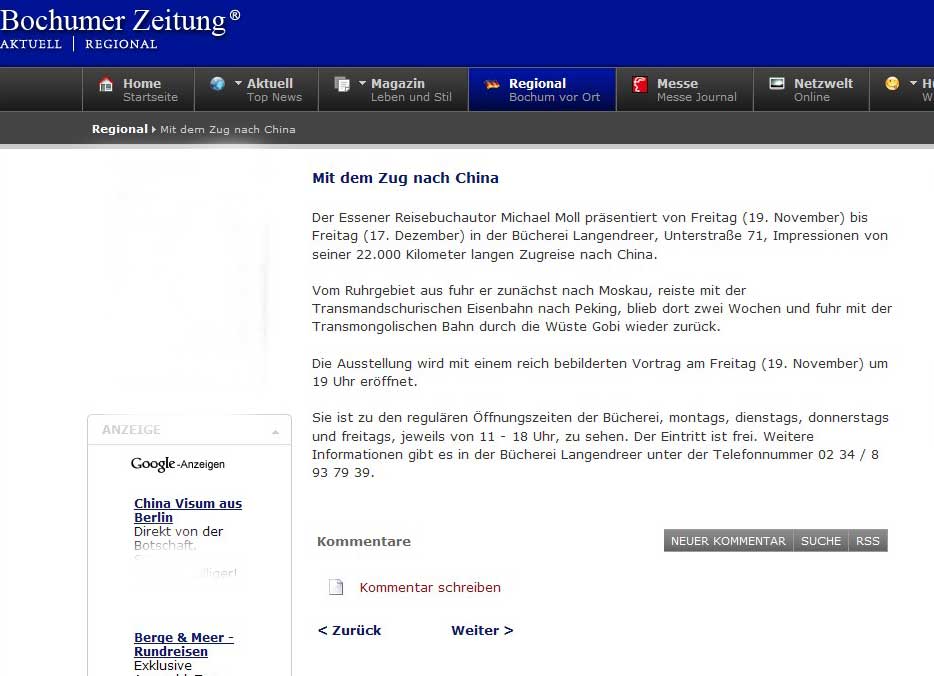
Task: Click the red Messe icon
Action: pos(640,85)
